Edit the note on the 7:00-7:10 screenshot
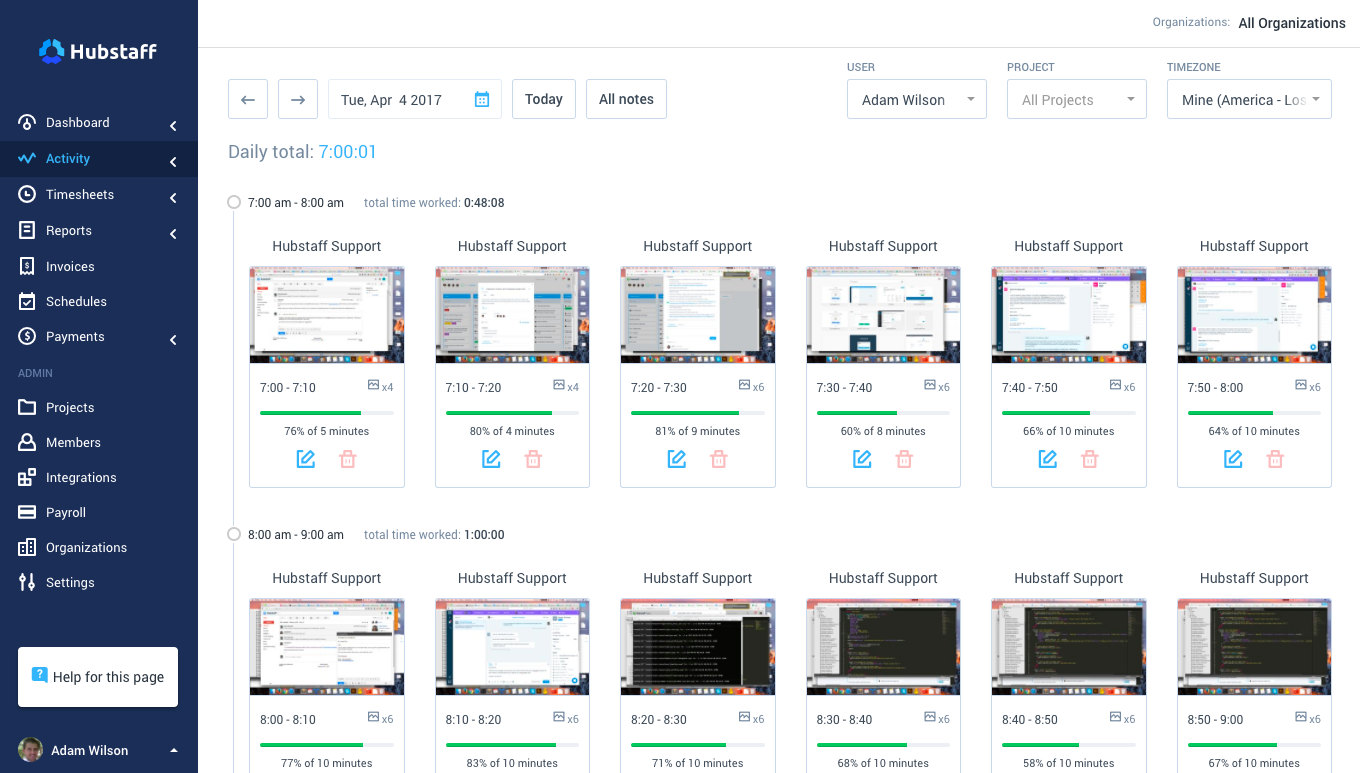This screenshot has height=773, width=1360. (x=306, y=458)
